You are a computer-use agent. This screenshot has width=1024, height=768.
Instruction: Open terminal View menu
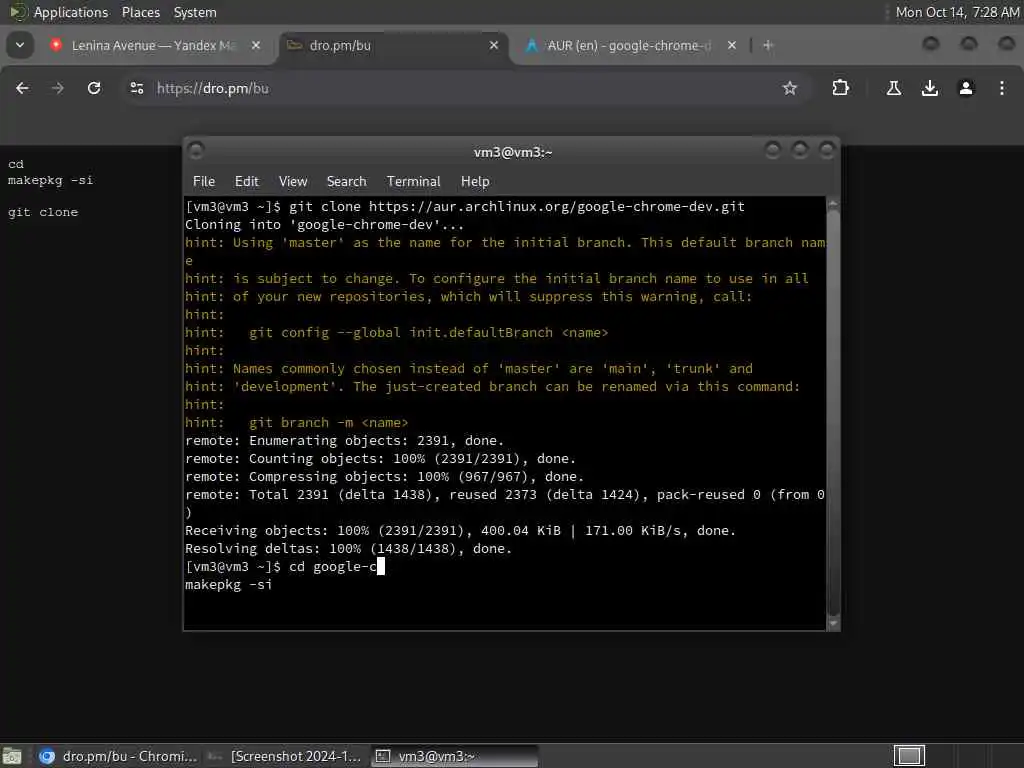pos(293,182)
